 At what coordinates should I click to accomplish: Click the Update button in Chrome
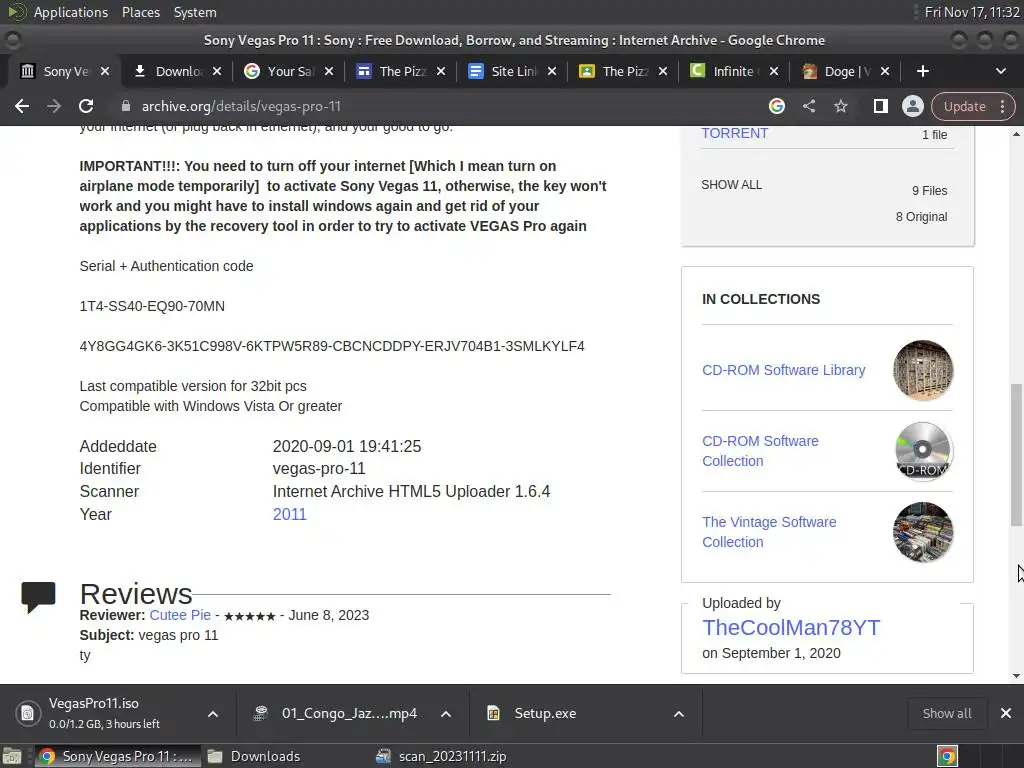(x=965, y=106)
